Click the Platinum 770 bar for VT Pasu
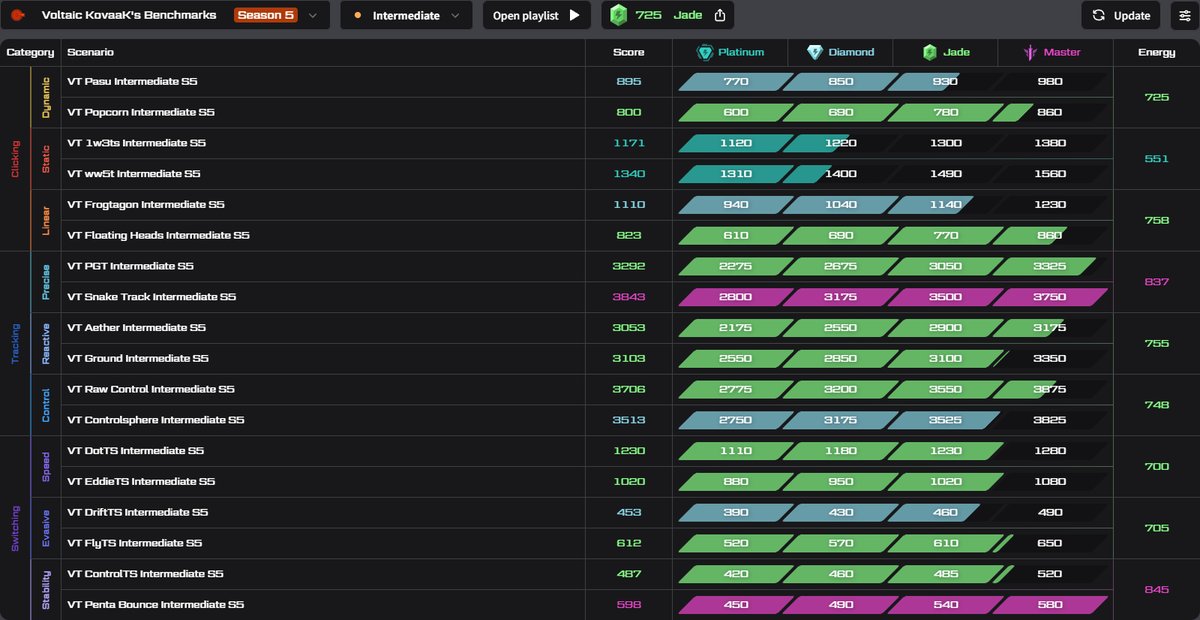Viewport: 1200px width, 620px height. pos(736,82)
